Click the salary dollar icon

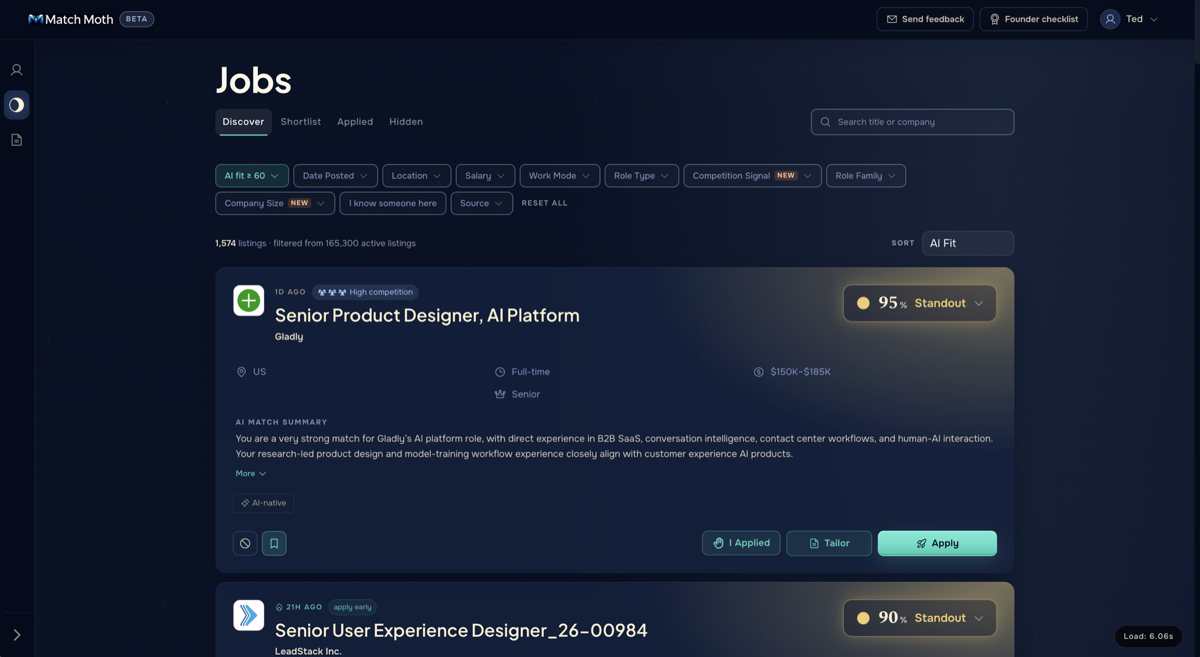coord(759,372)
